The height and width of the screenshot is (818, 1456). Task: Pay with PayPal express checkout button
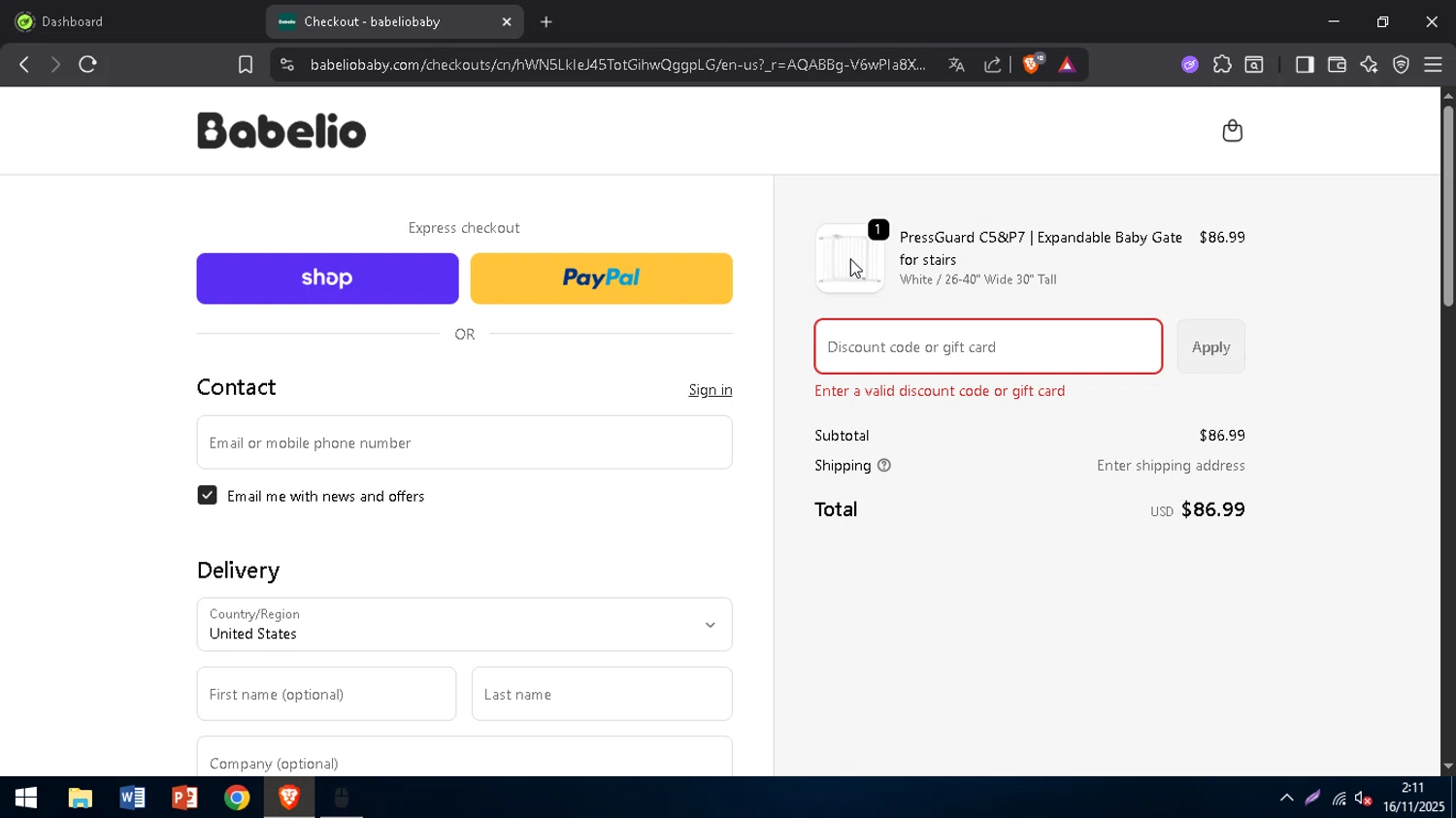click(x=601, y=278)
